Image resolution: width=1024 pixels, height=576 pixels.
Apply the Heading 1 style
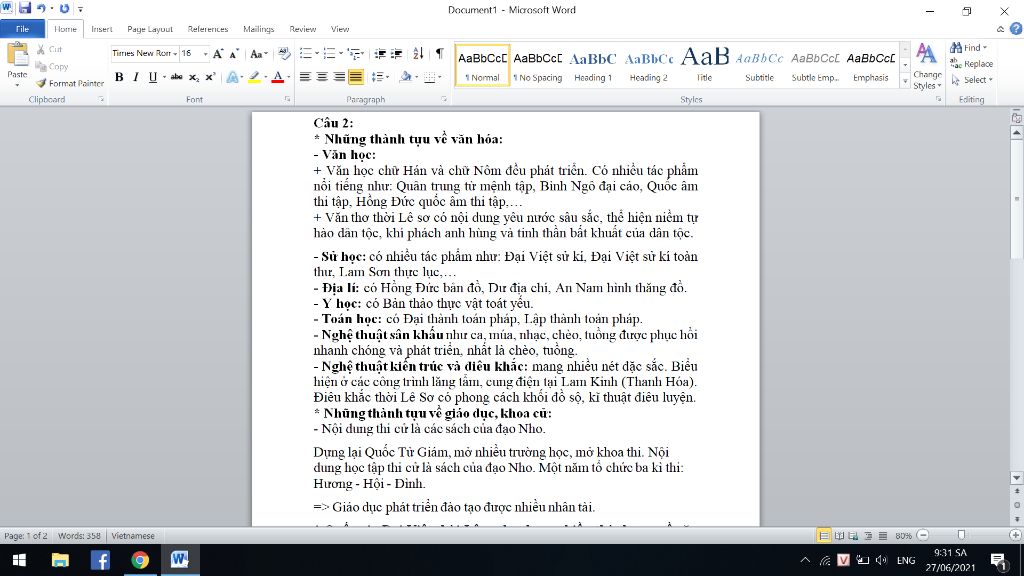pos(593,65)
